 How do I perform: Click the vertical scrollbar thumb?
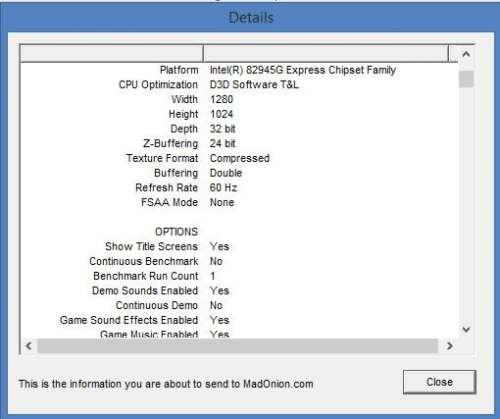tap(466, 79)
